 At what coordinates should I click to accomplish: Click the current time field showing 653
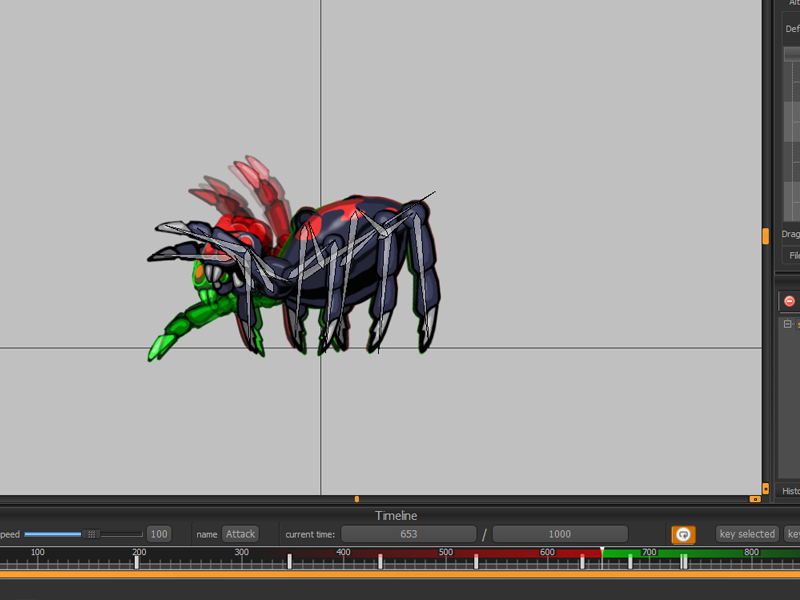tap(408, 533)
